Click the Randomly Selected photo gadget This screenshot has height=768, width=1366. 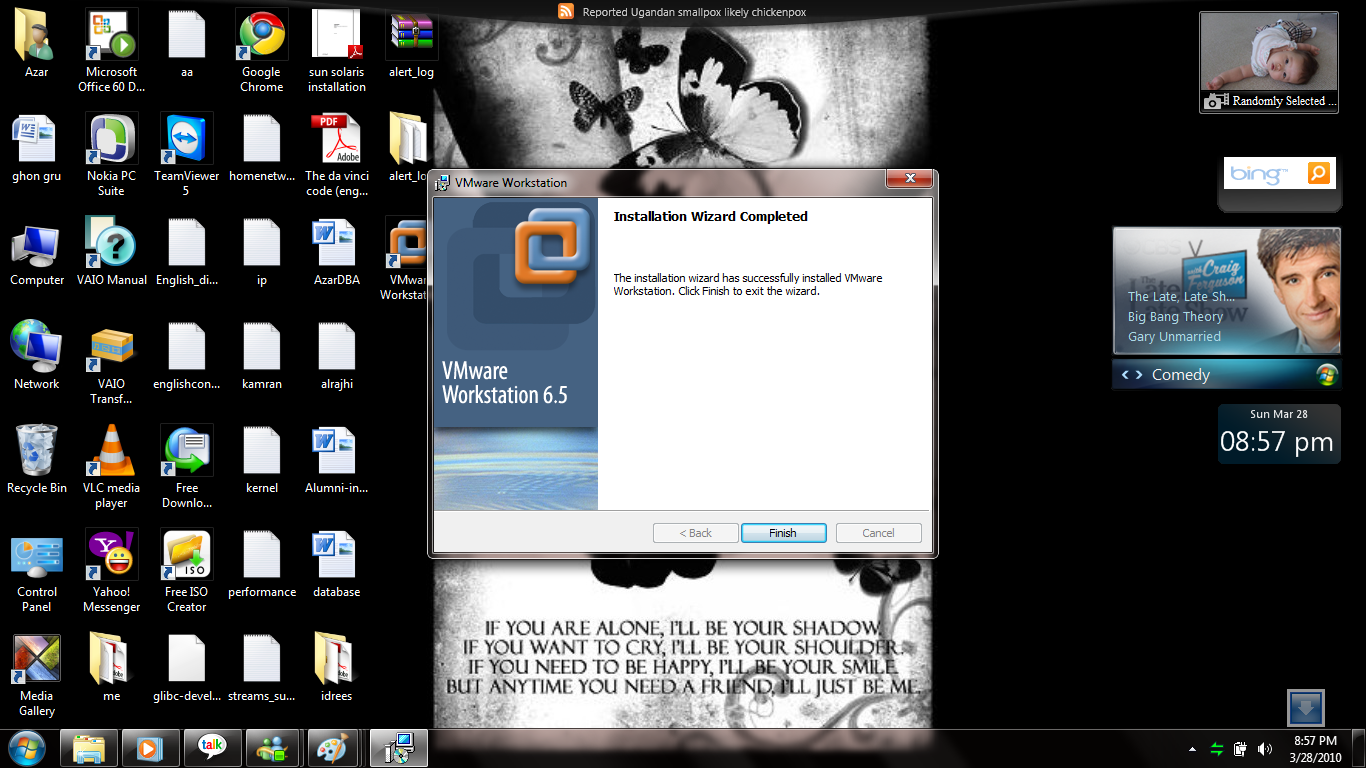point(1268,62)
